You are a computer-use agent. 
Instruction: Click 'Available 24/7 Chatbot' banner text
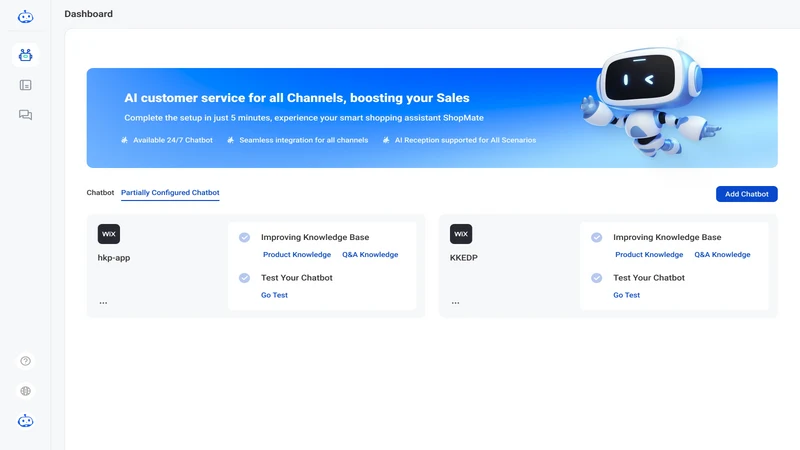point(172,140)
